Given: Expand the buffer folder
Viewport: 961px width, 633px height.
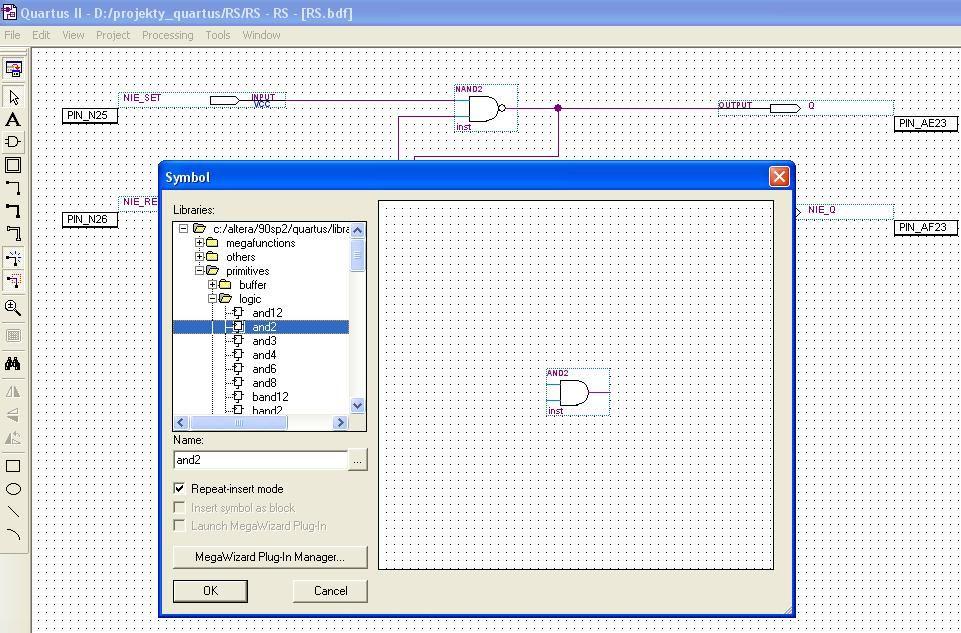Looking at the screenshot, I should tap(212, 284).
